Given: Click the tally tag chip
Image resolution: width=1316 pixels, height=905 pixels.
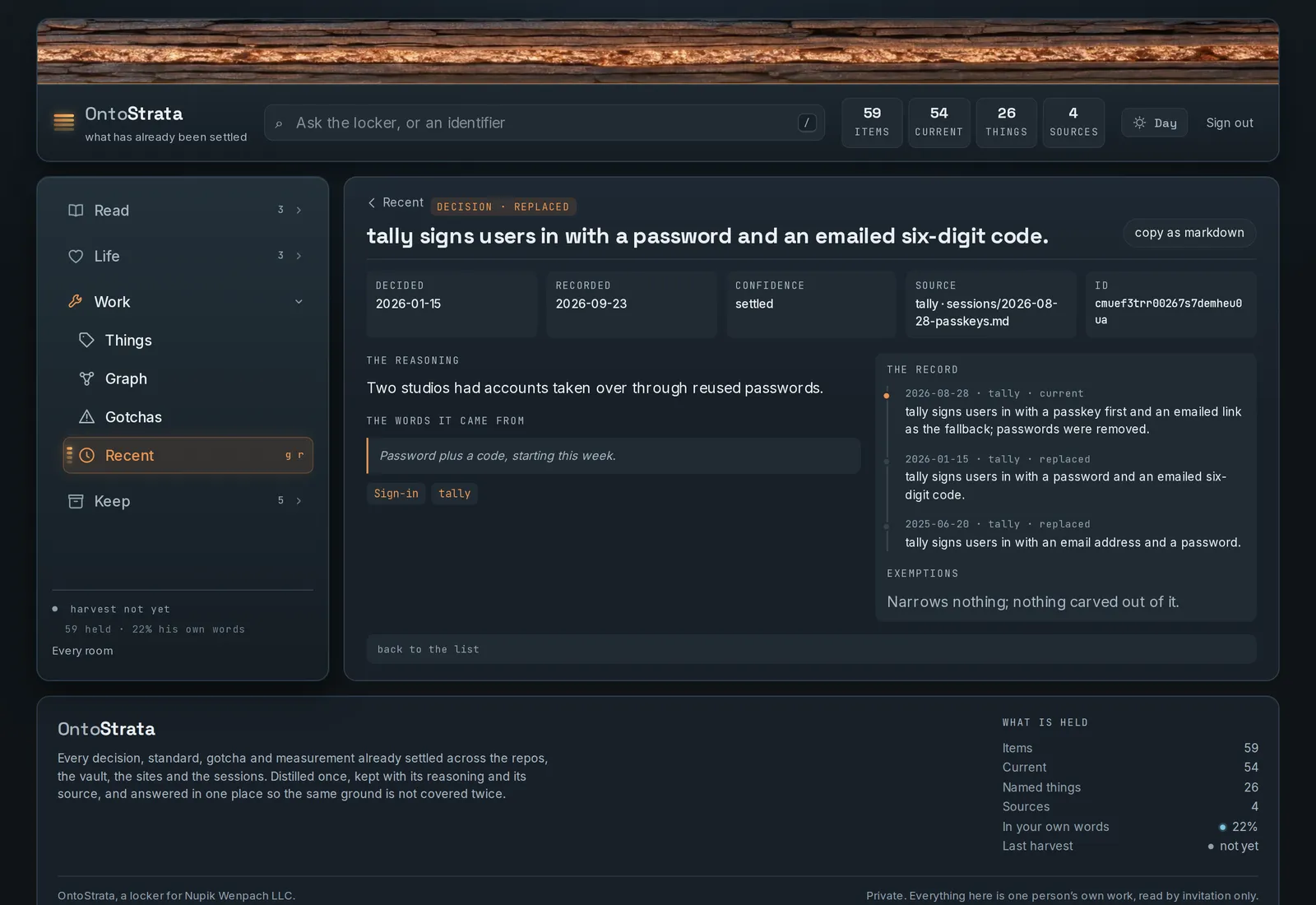Looking at the screenshot, I should pos(454,494).
